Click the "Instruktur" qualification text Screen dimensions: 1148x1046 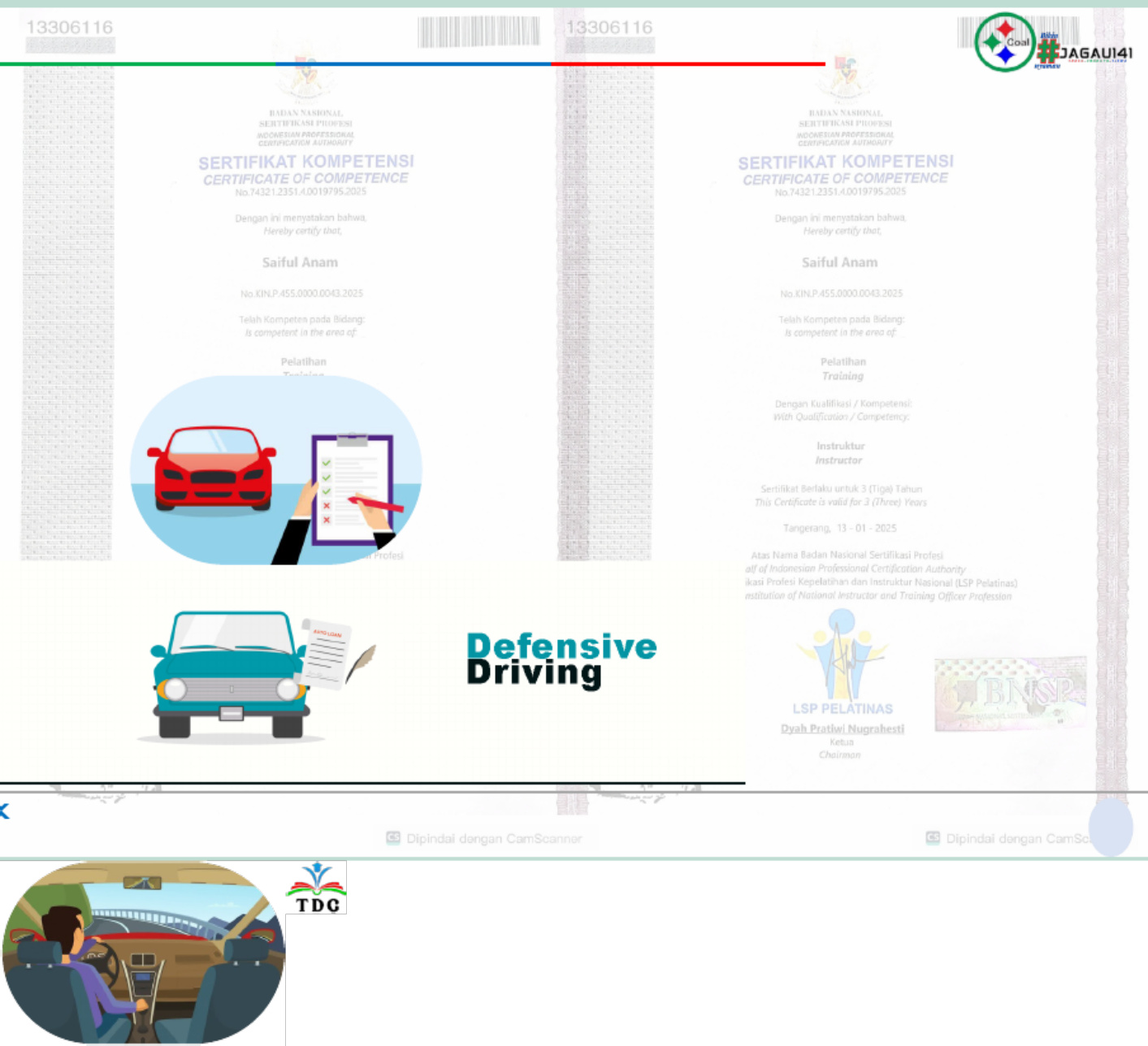click(x=841, y=446)
